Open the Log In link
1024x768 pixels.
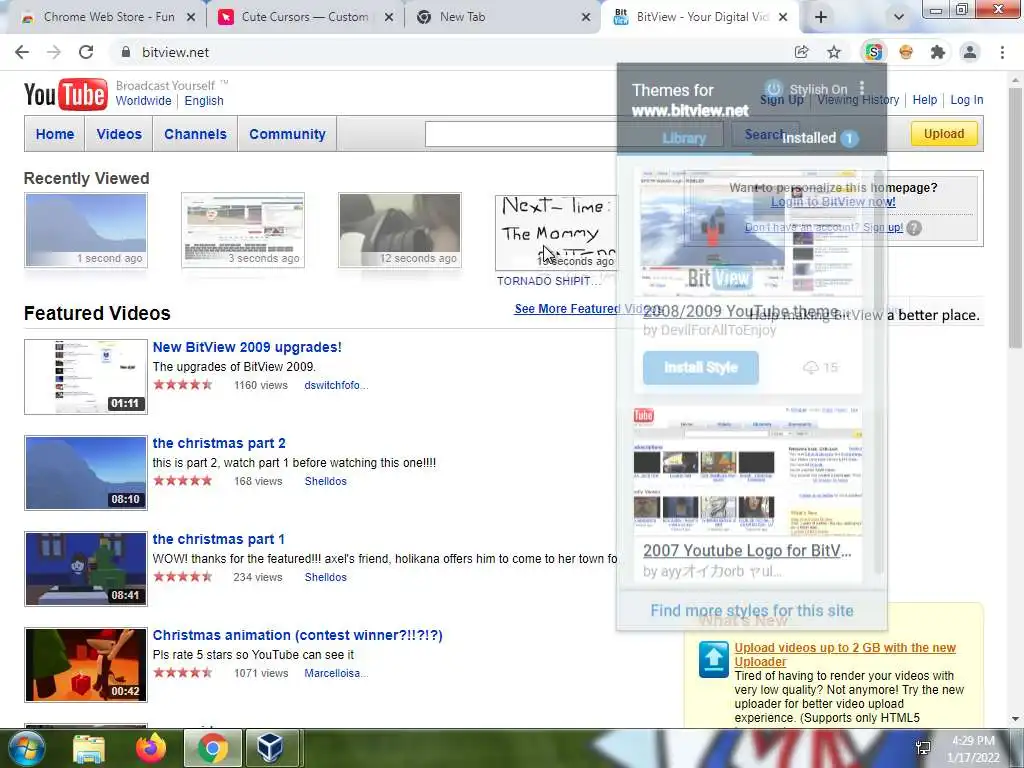pyautogui.click(x=967, y=99)
